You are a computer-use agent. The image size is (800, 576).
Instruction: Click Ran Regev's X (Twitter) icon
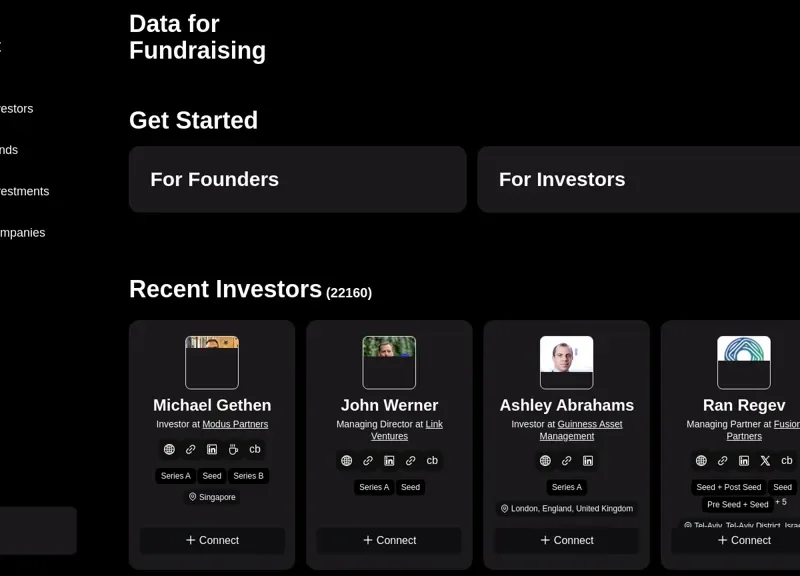765,461
